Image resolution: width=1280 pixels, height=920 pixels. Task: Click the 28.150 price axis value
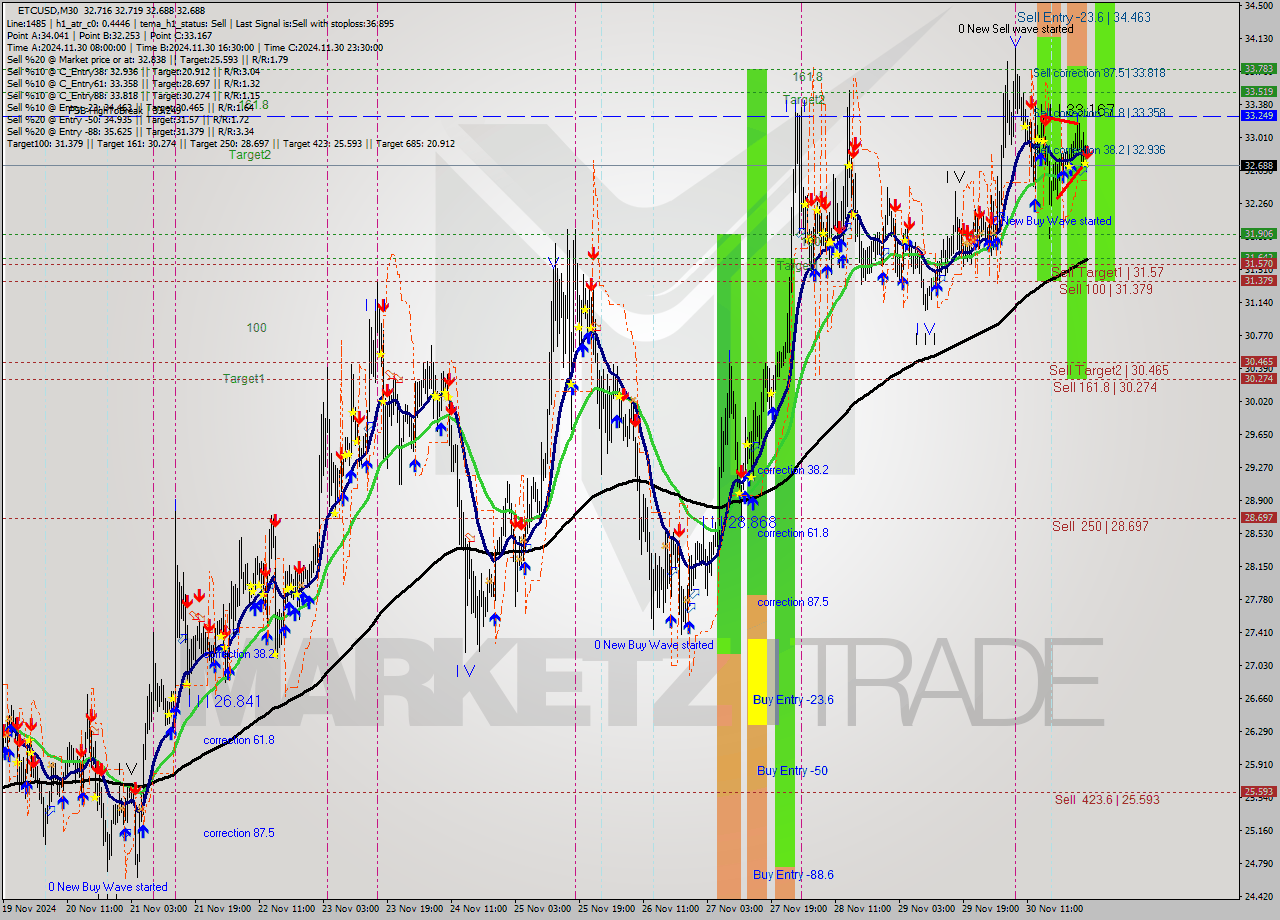click(1258, 566)
